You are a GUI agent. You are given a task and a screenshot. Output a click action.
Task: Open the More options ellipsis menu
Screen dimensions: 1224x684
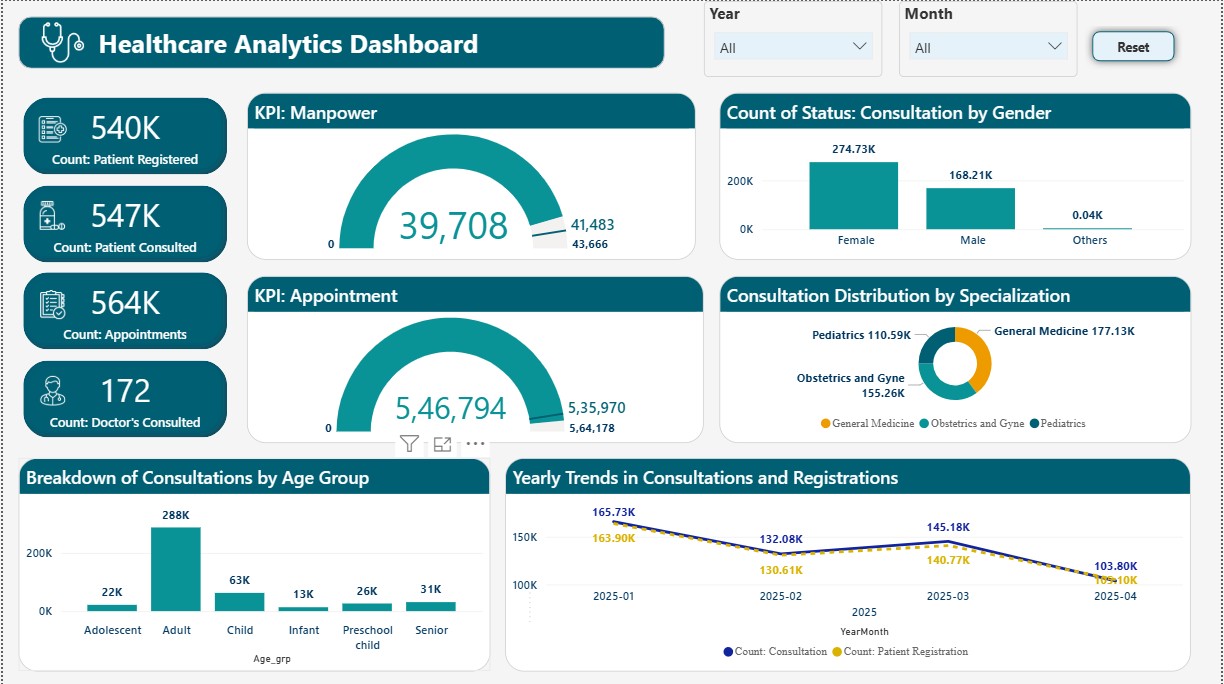[475, 444]
